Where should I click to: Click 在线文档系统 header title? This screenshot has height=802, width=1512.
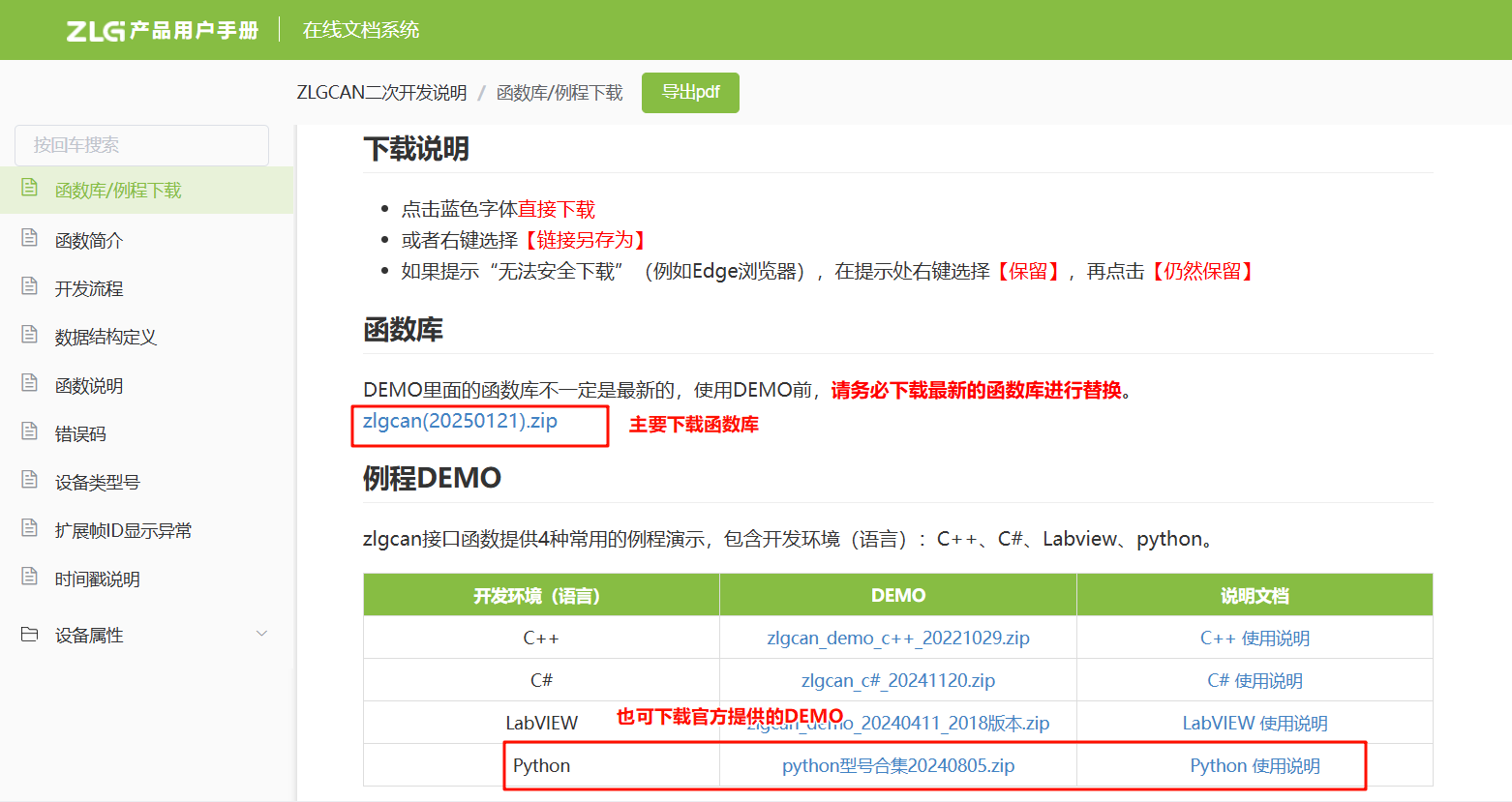(361, 30)
